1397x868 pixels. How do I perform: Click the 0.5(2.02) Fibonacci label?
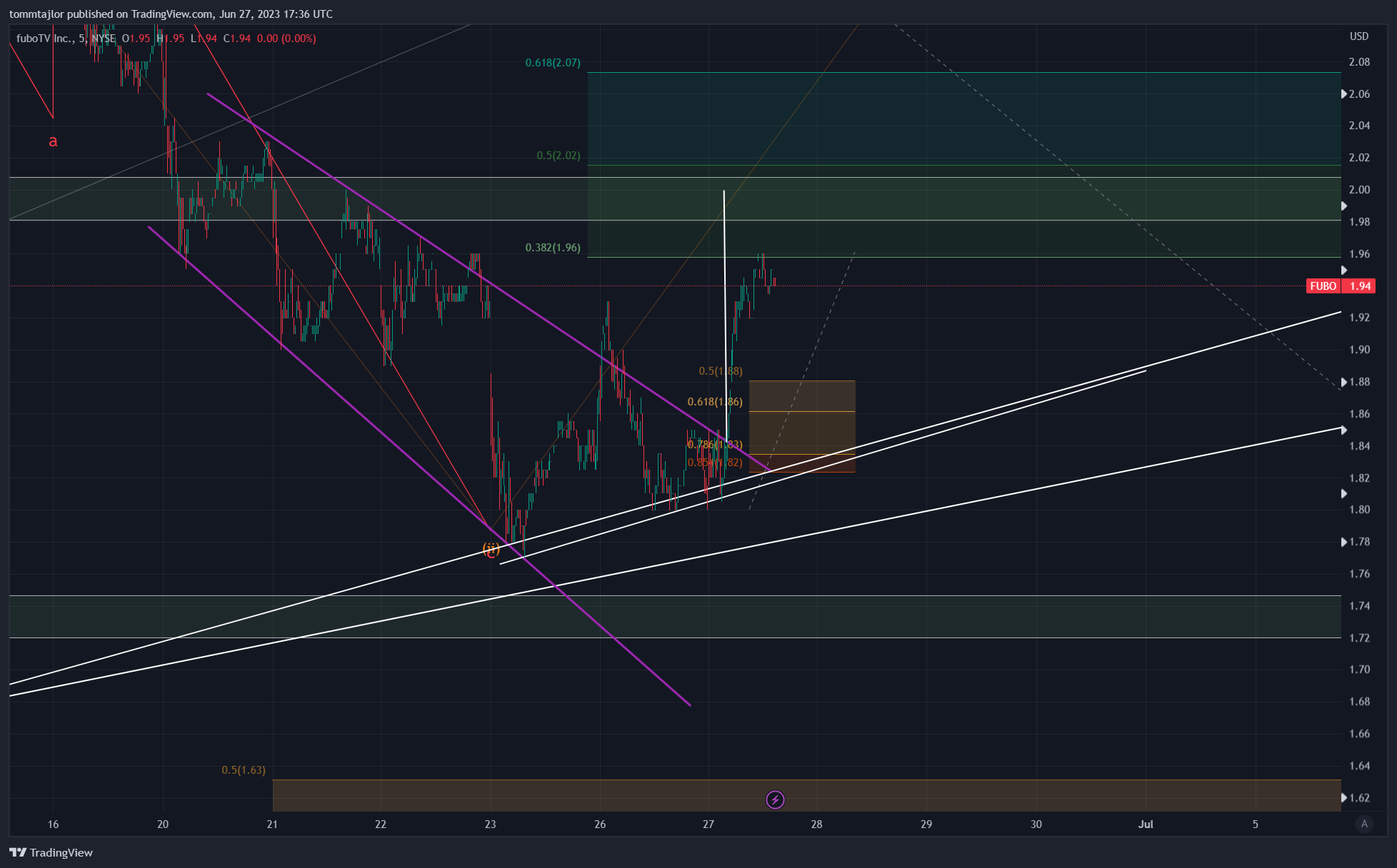[x=559, y=156]
